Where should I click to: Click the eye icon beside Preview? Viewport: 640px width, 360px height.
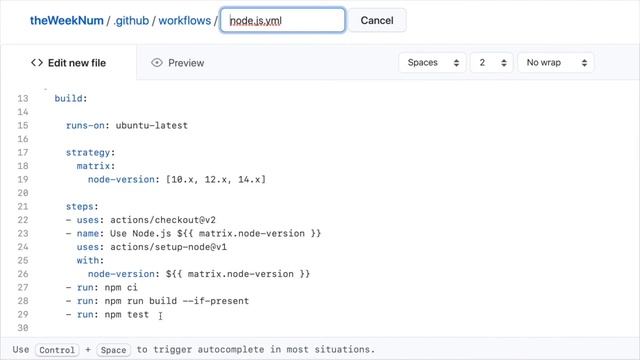pos(157,62)
